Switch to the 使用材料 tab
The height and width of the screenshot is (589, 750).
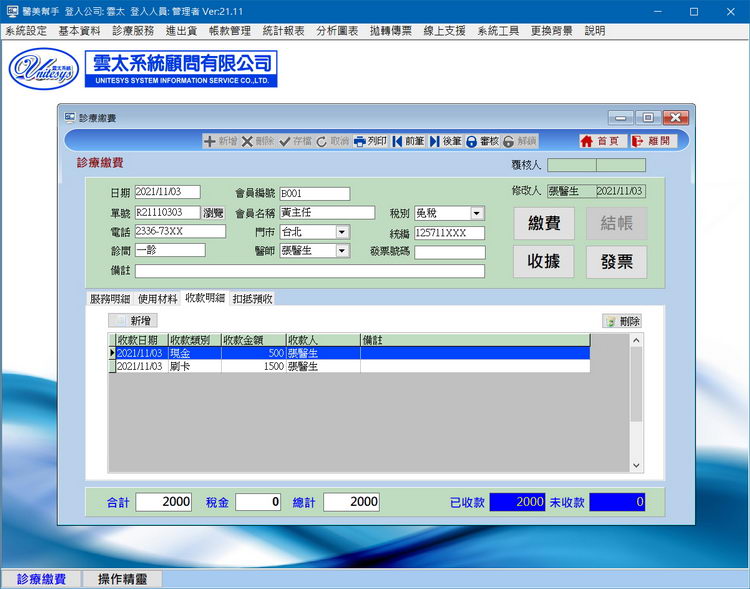click(157, 299)
